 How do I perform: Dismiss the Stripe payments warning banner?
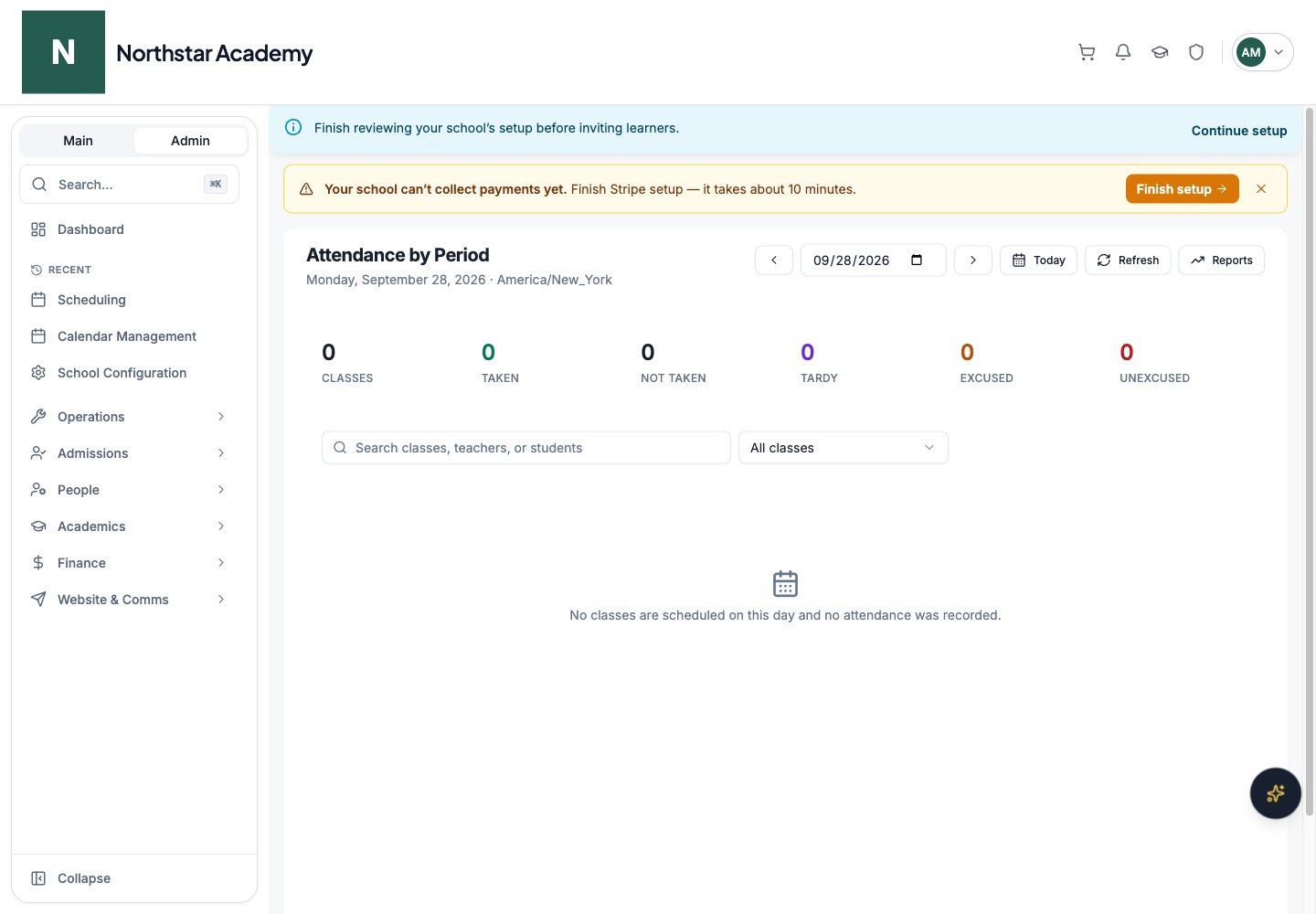pos(1261,189)
